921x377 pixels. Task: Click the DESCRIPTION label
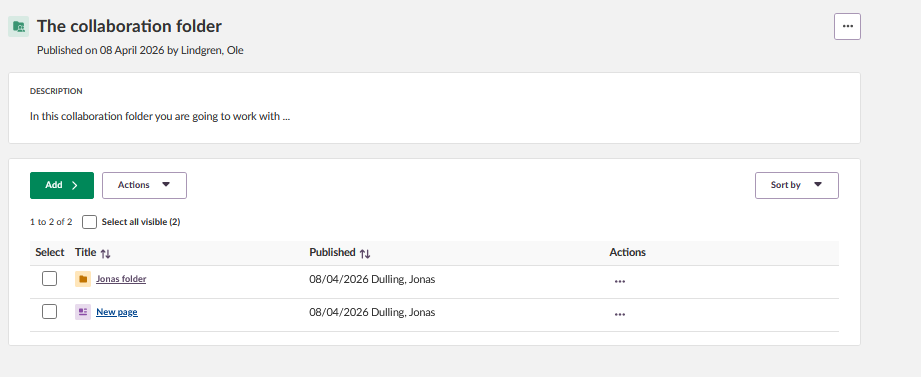coord(56,91)
